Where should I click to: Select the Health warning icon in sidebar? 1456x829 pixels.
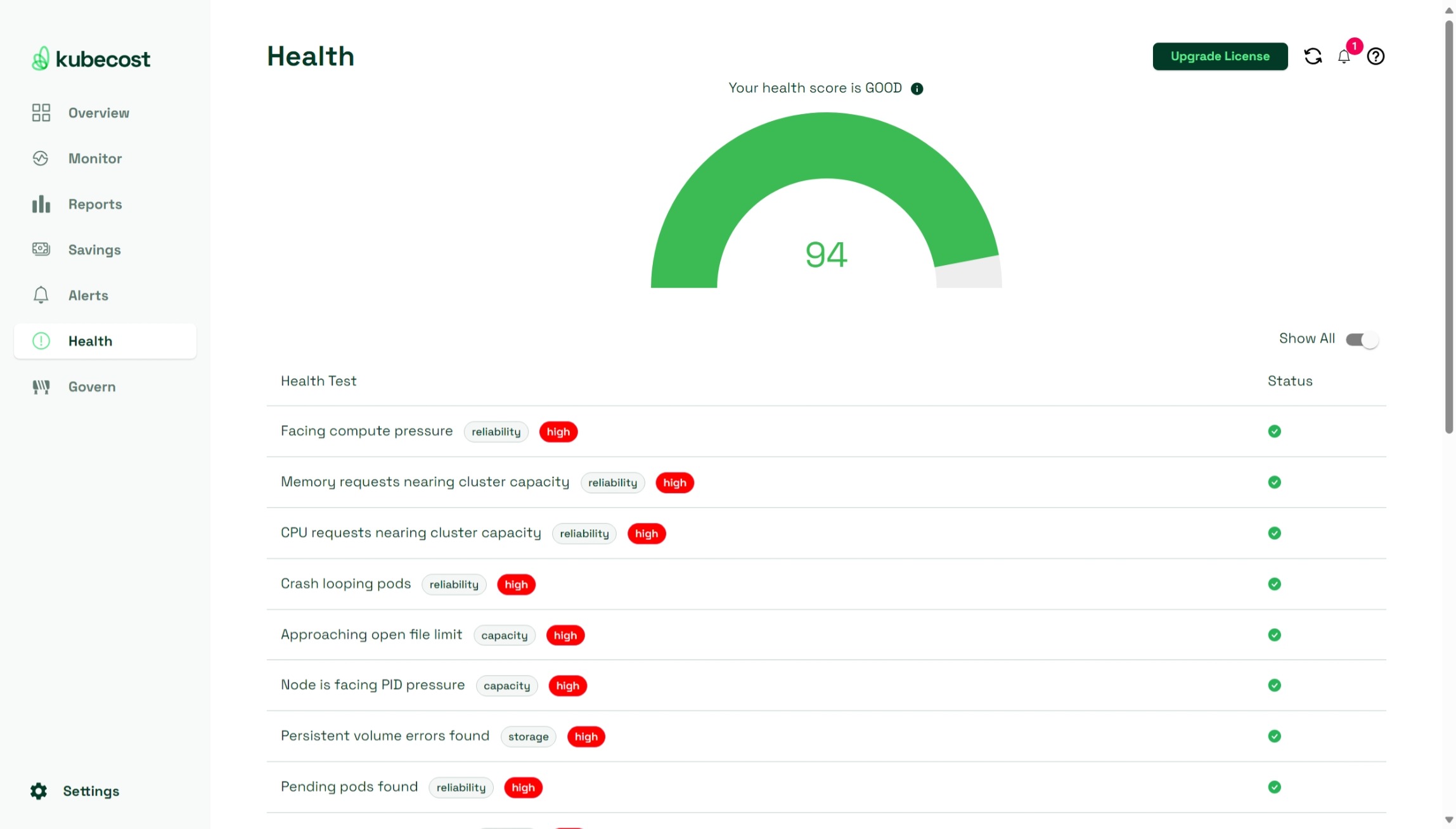click(40, 340)
